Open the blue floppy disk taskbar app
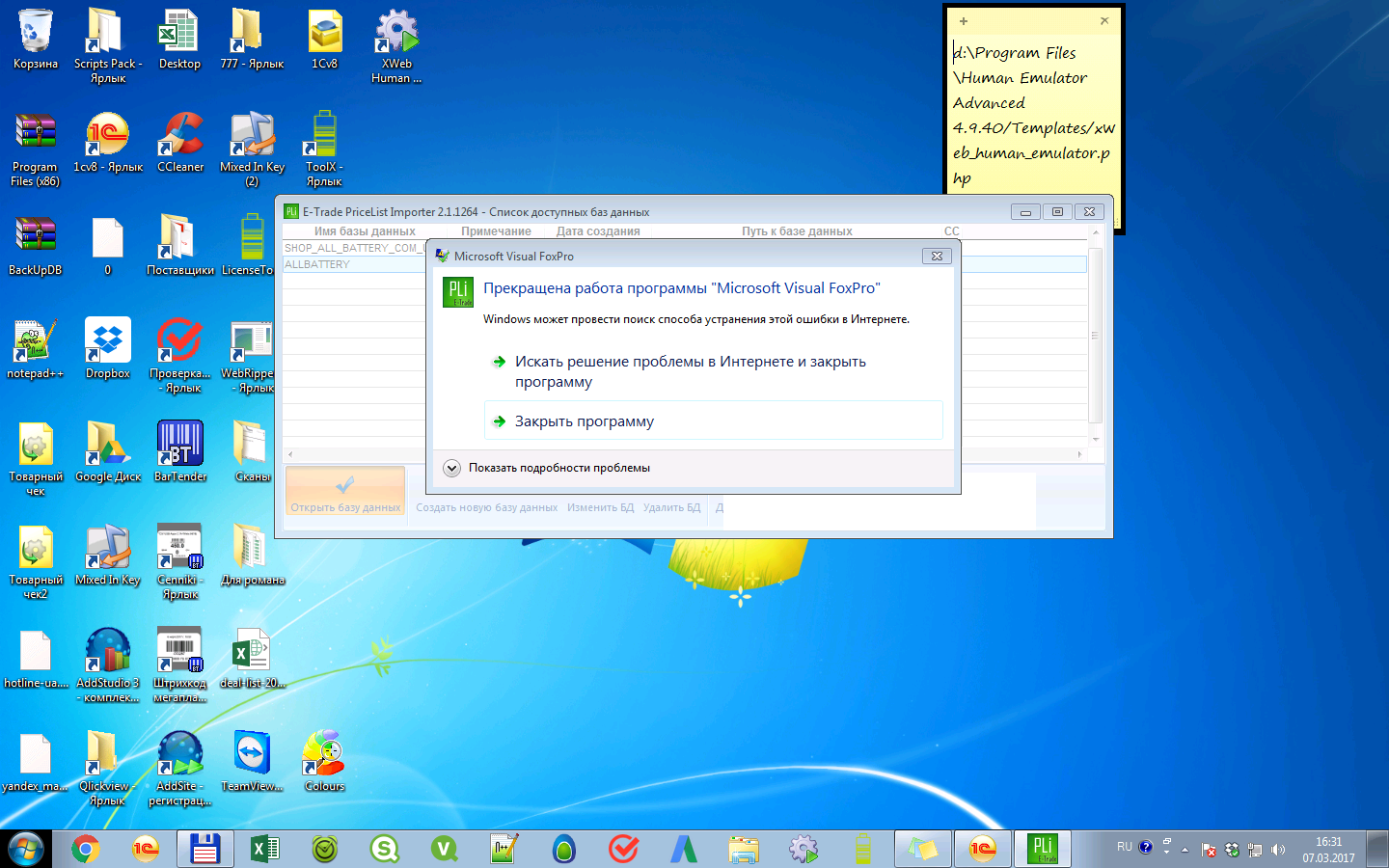The height and width of the screenshot is (868, 1389). (204, 849)
